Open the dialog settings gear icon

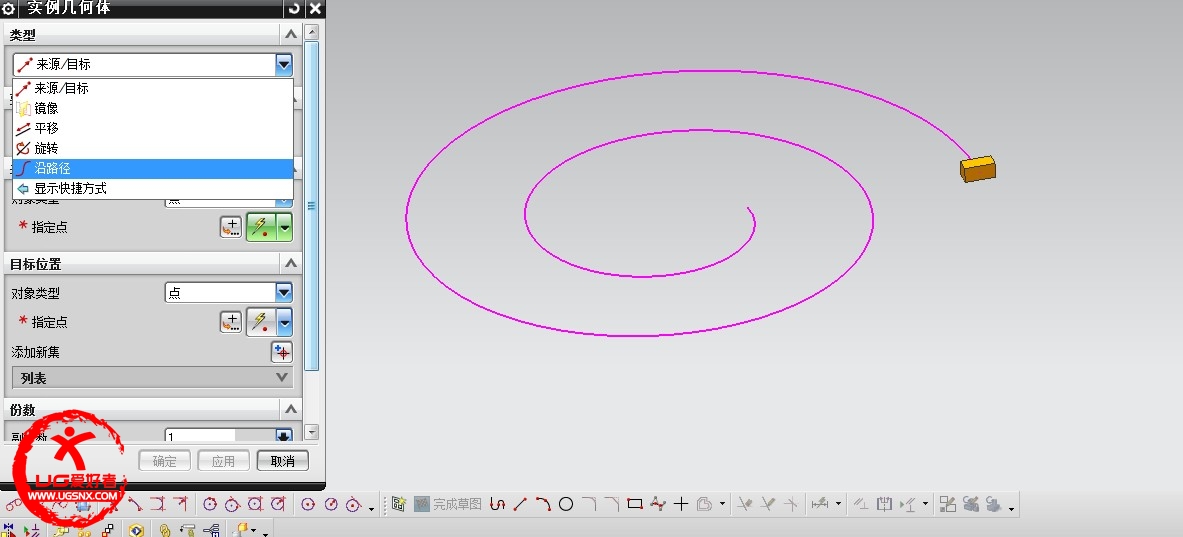pyautogui.click(x=9, y=10)
